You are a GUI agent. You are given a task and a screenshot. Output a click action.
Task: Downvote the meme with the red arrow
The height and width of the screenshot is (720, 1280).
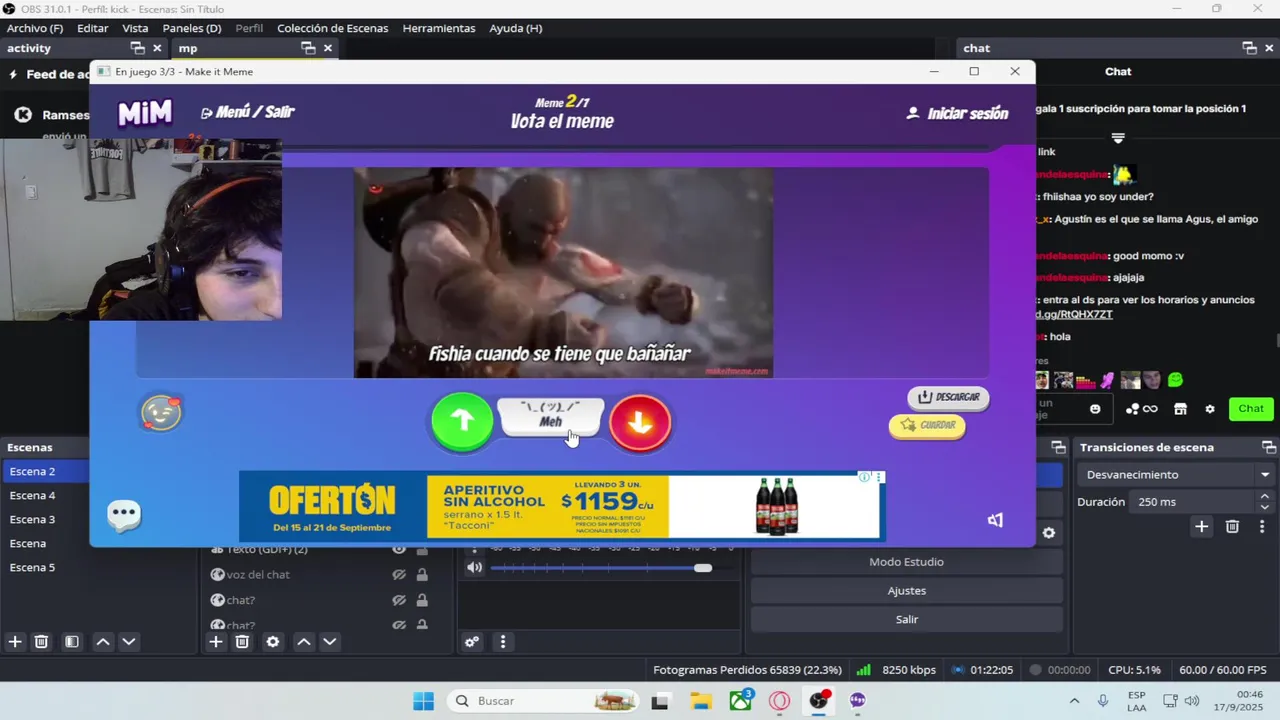(x=640, y=422)
